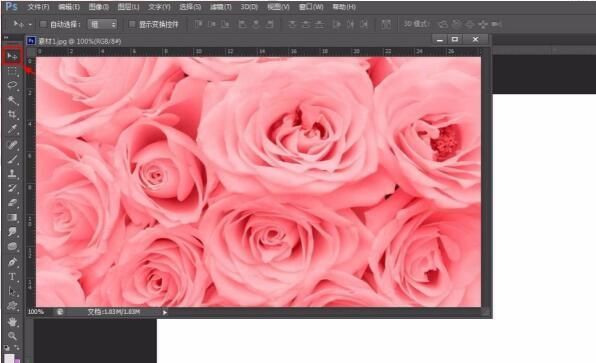The height and width of the screenshot is (363, 596).
Task: Select the Brush tool
Action: (12, 159)
